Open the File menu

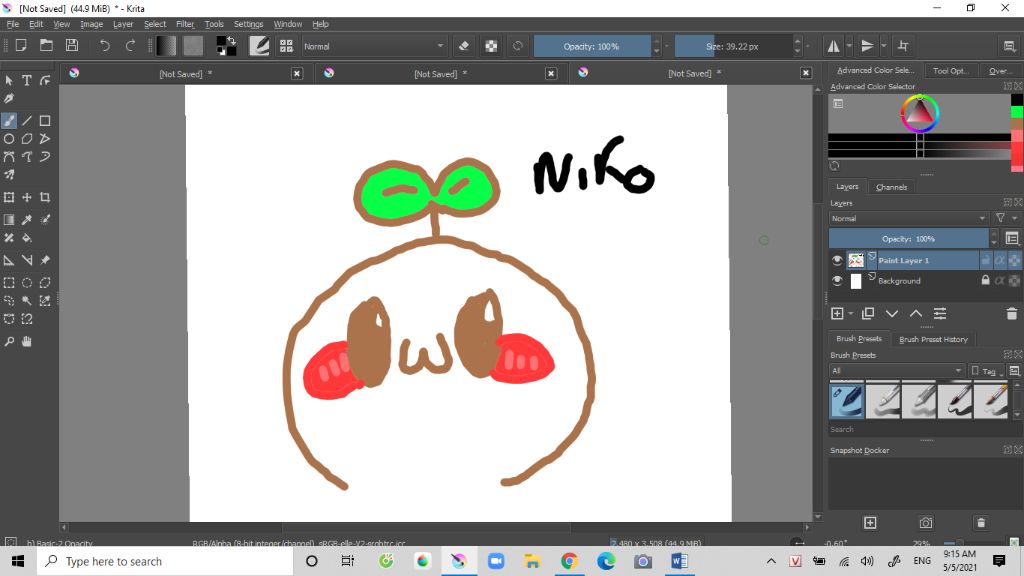[x=12, y=24]
